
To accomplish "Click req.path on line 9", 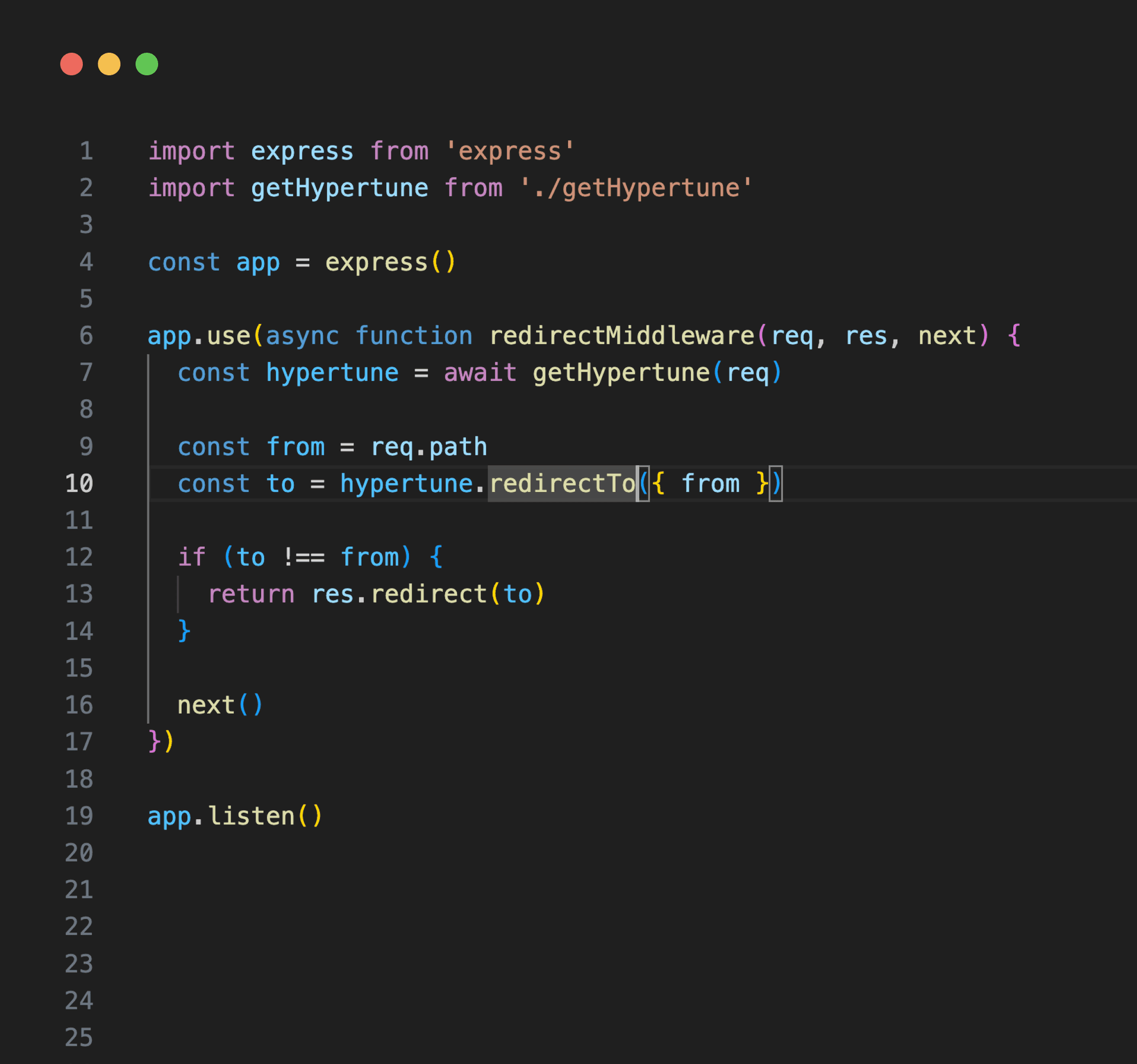I will (429, 447).
